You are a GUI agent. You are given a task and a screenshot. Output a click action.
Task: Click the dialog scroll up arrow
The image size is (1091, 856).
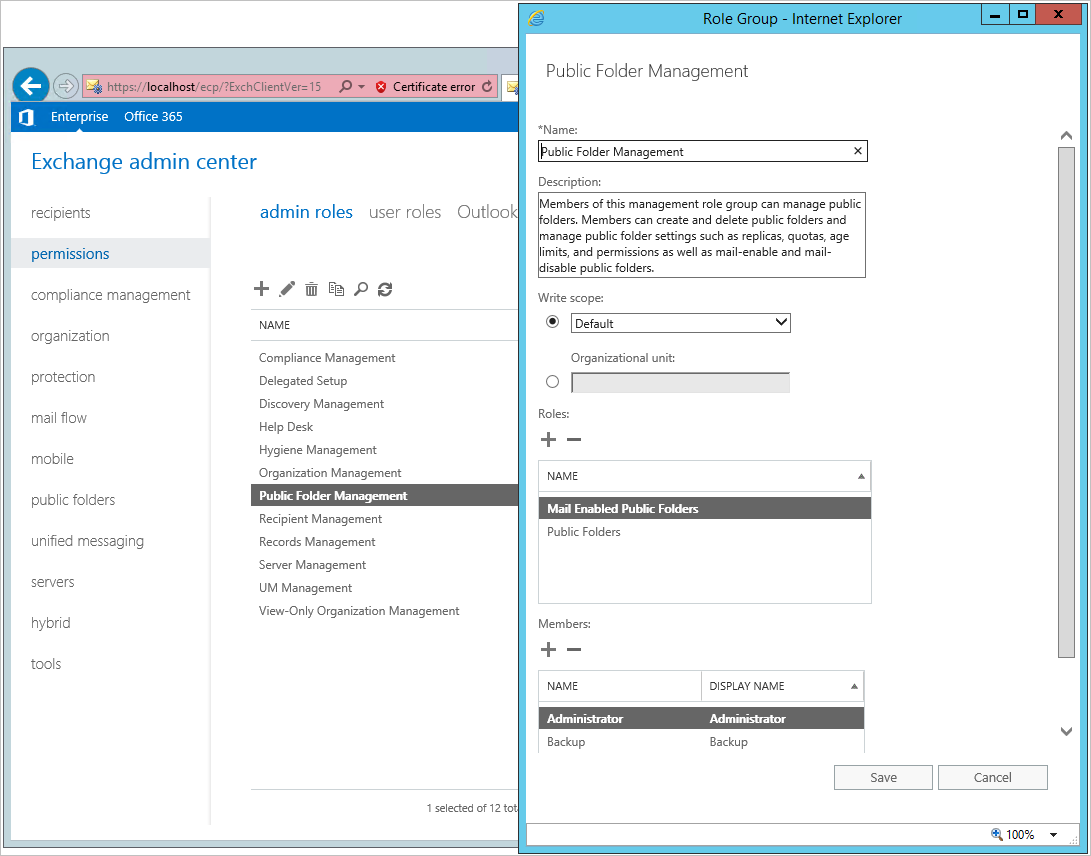pyautogui.click(x=1066, y=136)
